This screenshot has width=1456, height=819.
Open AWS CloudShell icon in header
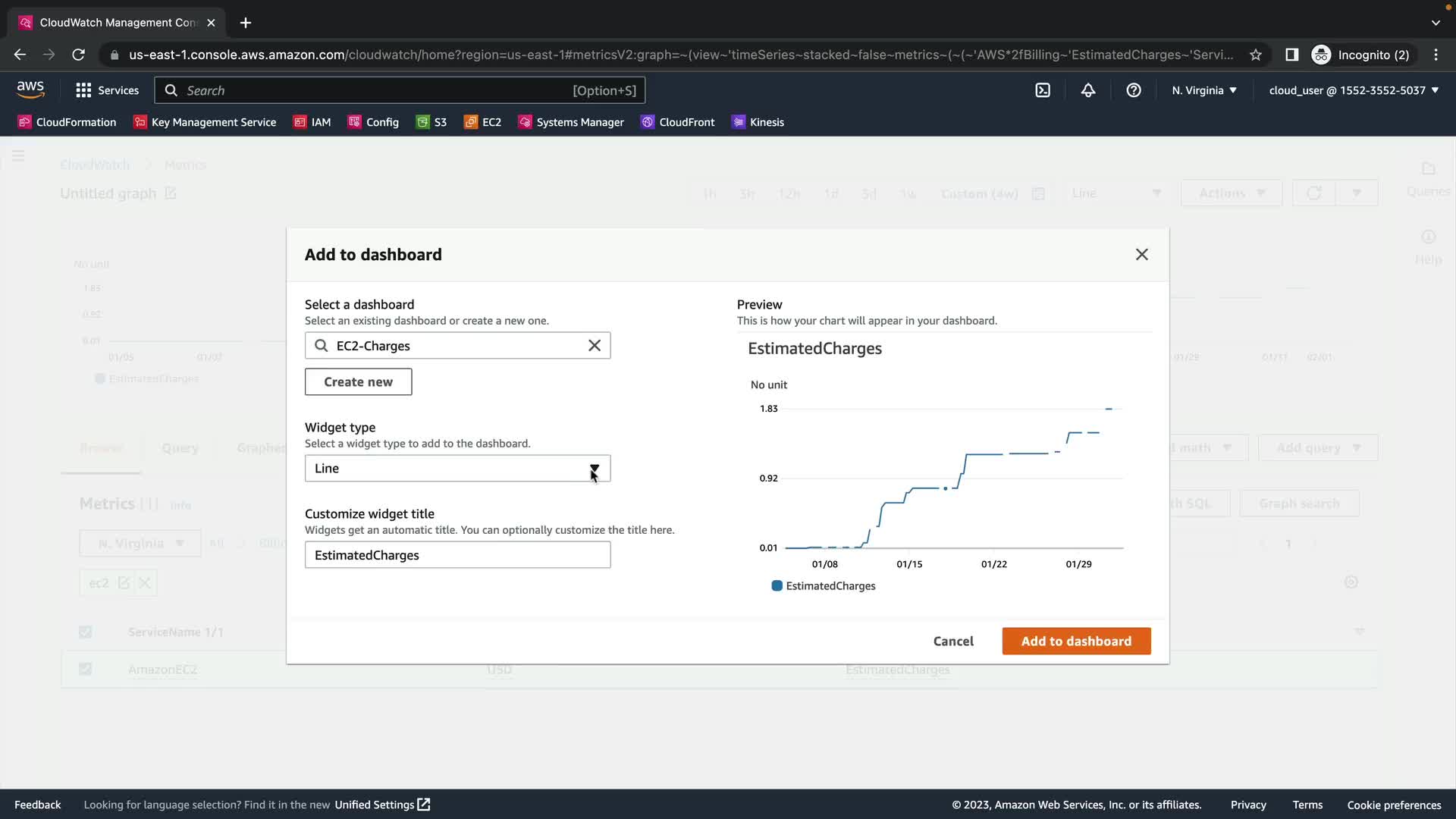point(1043,90)
